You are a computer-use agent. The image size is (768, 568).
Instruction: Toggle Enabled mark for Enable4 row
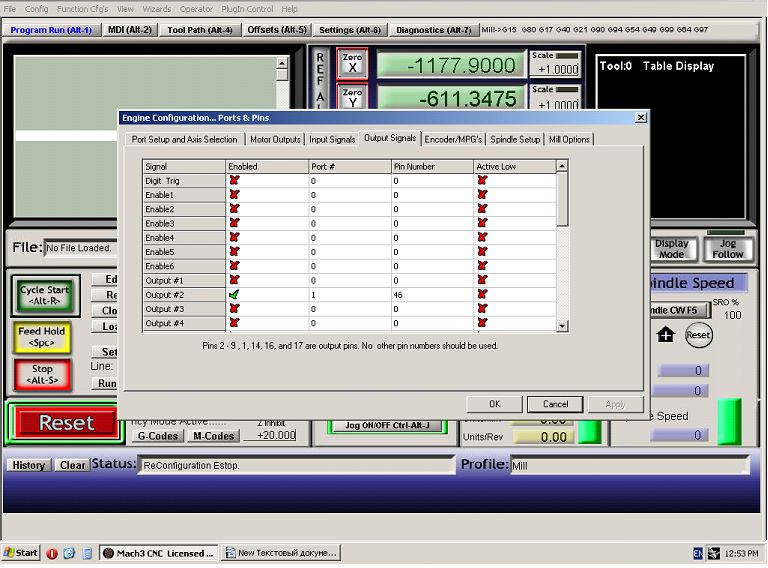tap(234, 237)
